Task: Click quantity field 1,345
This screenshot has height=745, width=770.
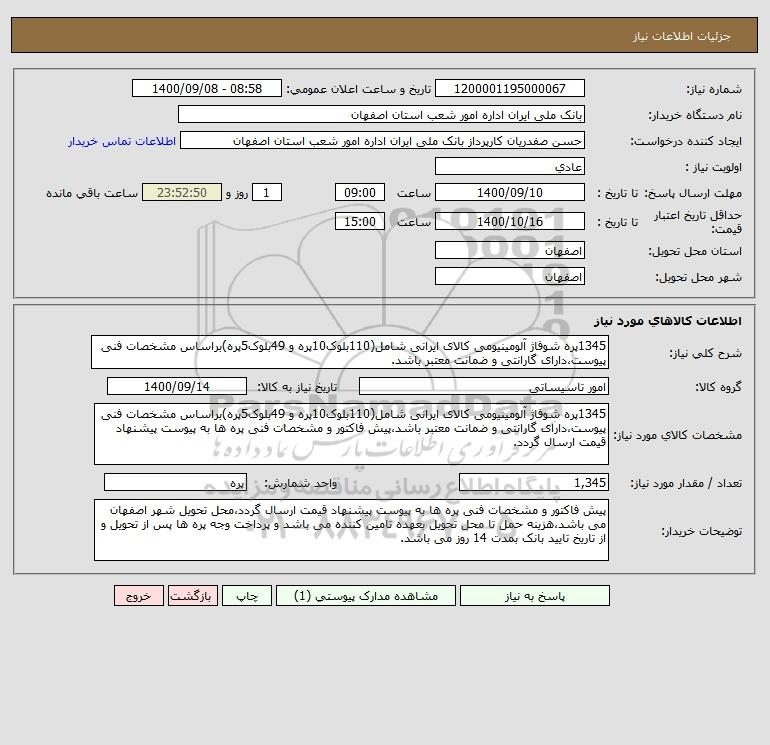Action: [x=534, y=482]
